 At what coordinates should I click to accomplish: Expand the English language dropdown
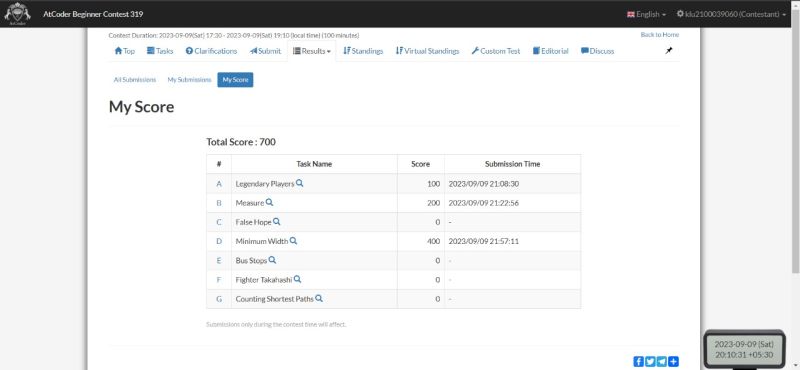(646, 14)
